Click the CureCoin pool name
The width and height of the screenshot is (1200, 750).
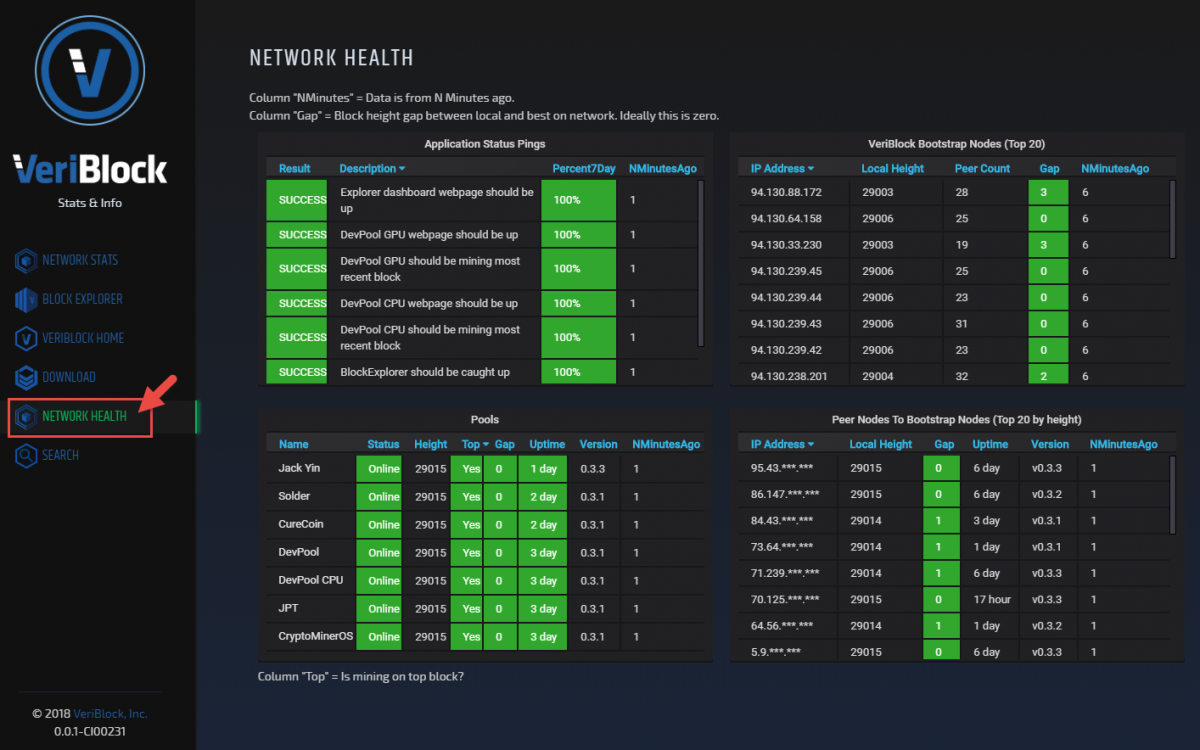pos(300,524)
